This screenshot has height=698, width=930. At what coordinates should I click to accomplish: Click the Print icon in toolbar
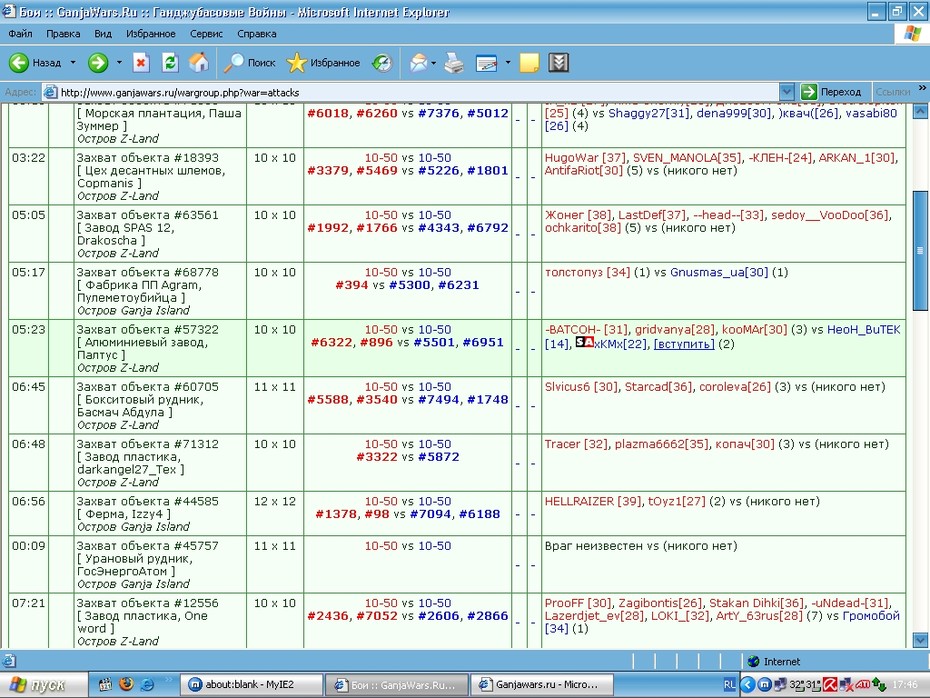(454, 62)
